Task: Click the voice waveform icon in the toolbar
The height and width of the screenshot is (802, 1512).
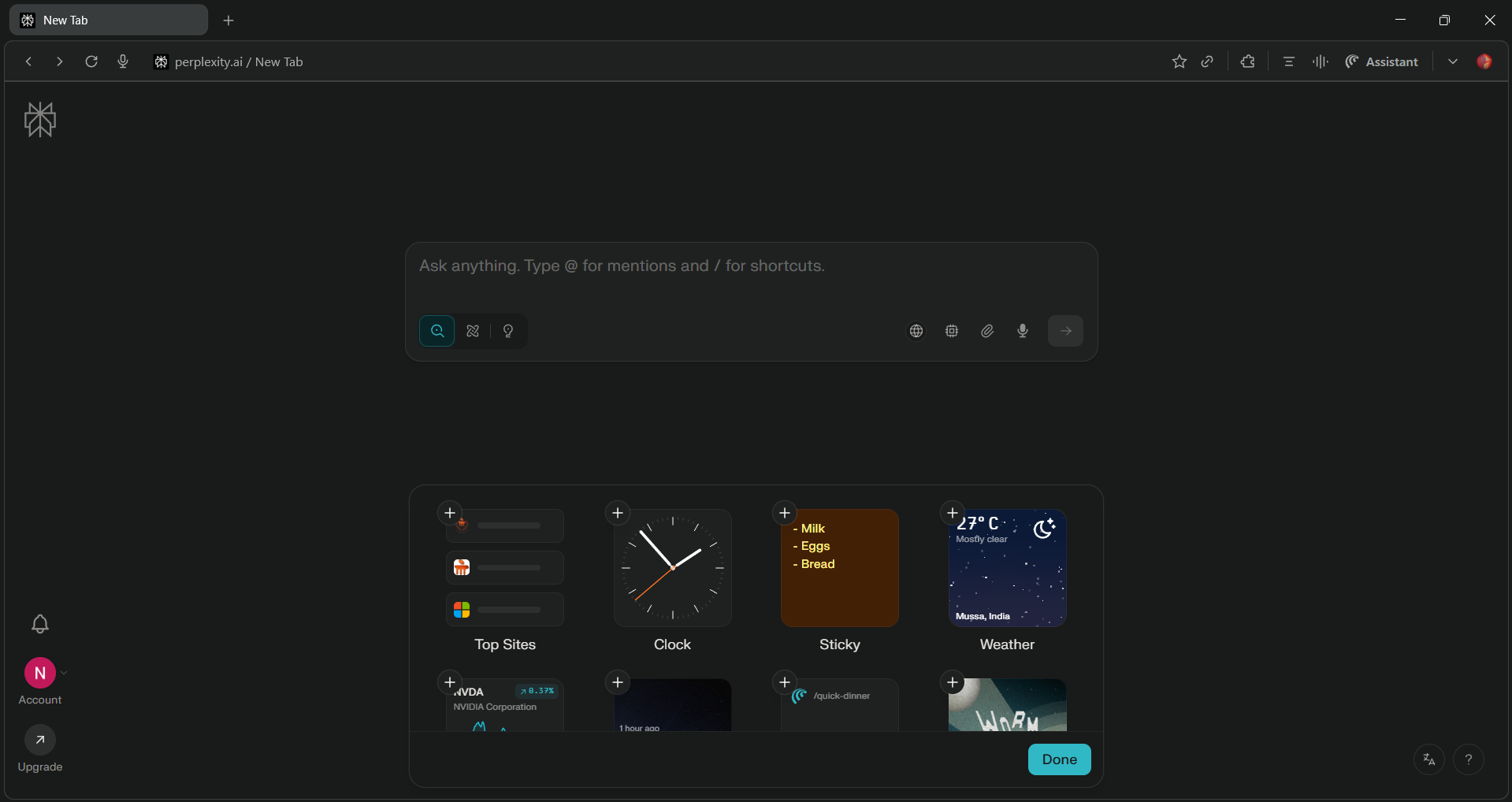Action: (1320, 61)
